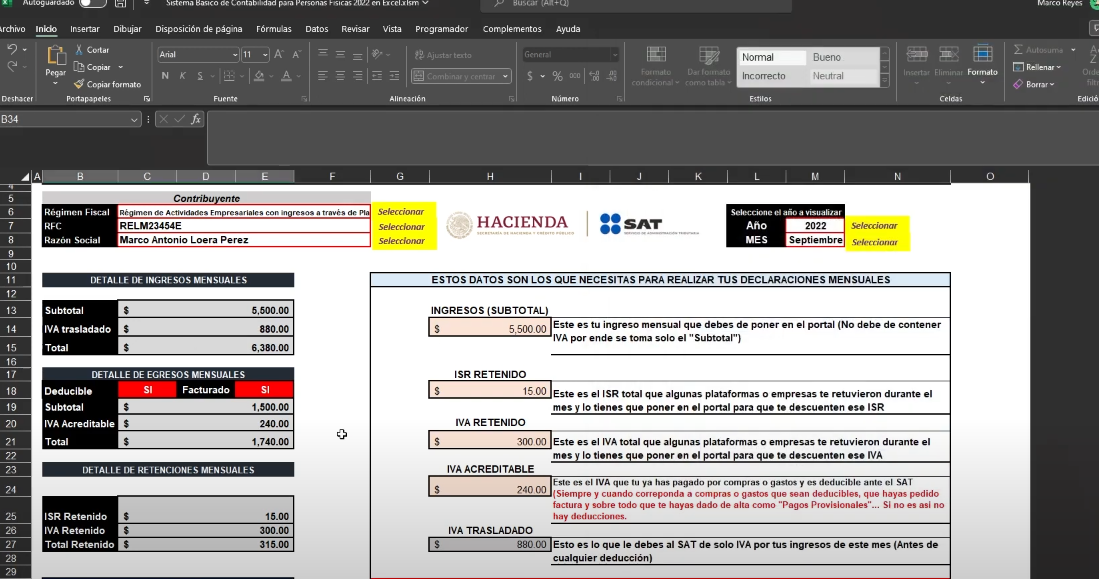Select the Septiembre month cell
This screenshot has height=579, width=1099.
[815, 240]
